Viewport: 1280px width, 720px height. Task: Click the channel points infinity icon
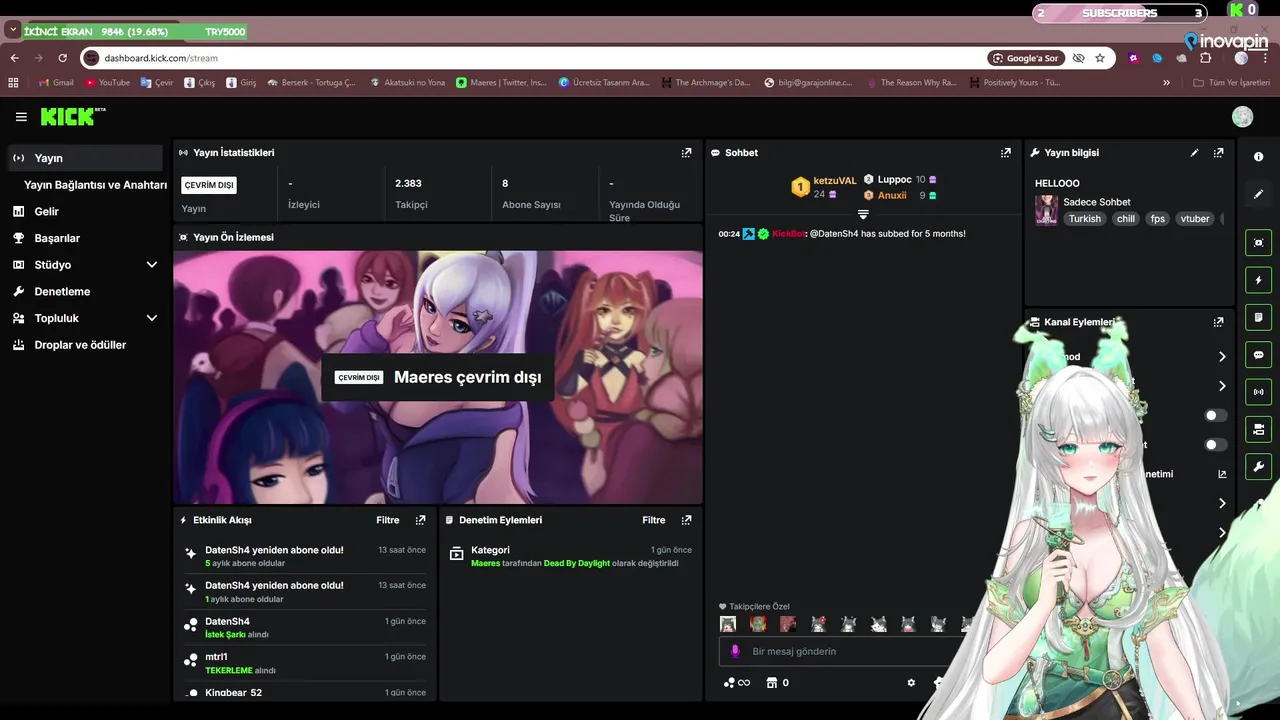(736, 683)
